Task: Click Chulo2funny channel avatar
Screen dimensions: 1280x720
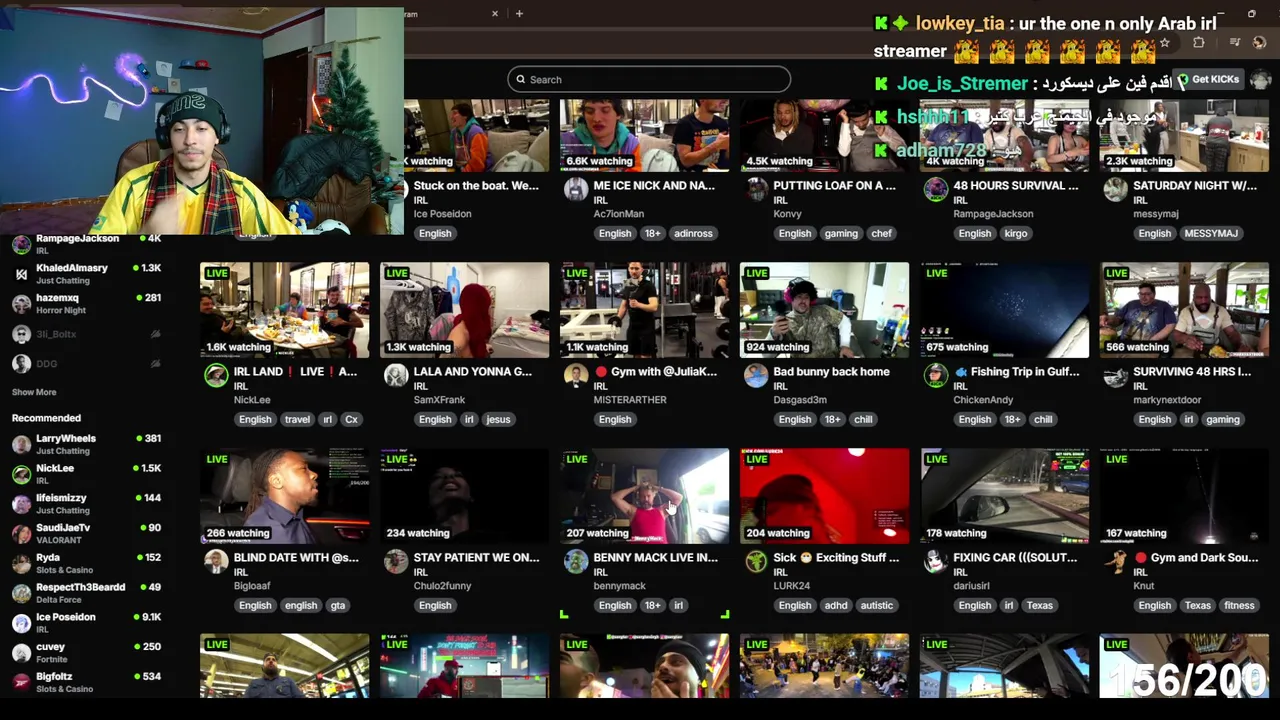Action: [396, 561]
